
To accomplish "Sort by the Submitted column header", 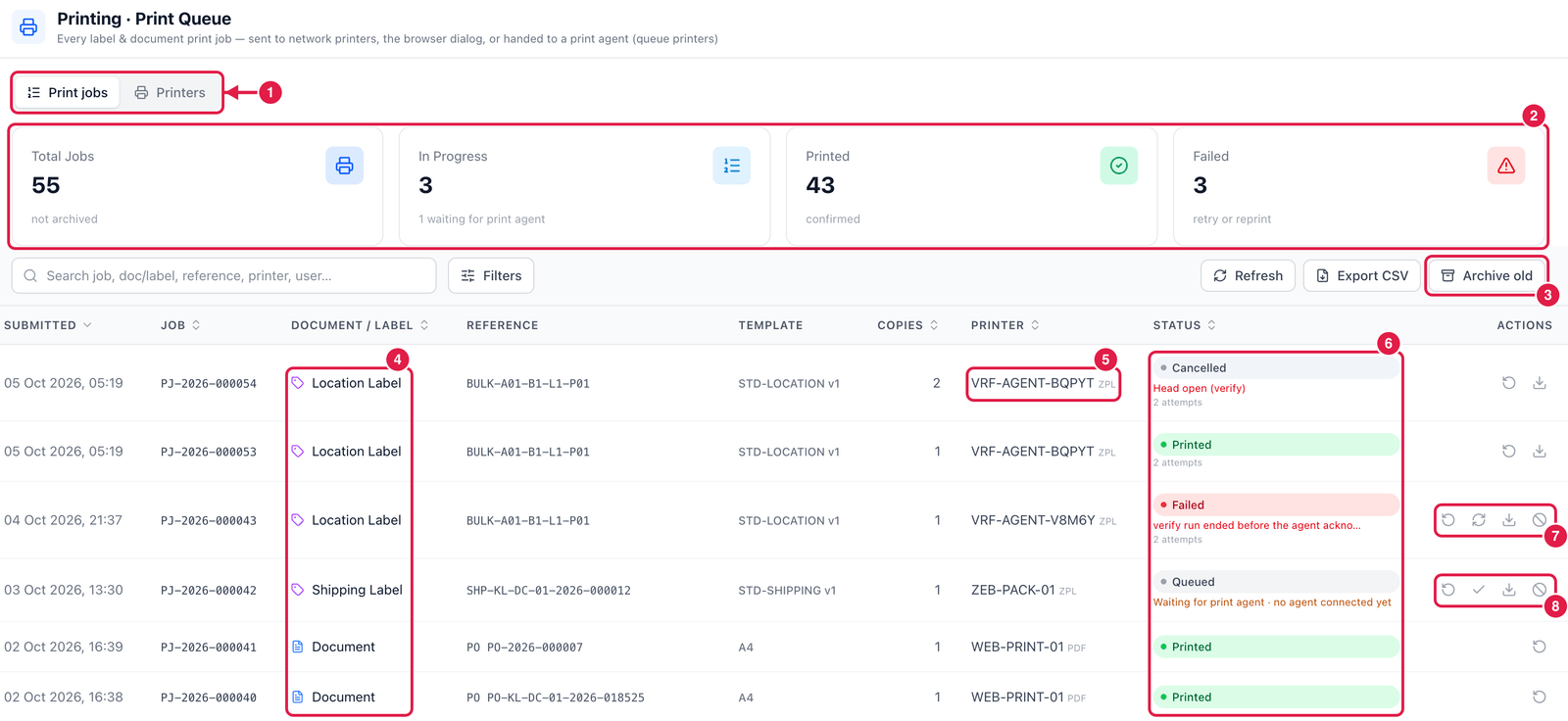I will pyautogui.click(x=48, y=325).
